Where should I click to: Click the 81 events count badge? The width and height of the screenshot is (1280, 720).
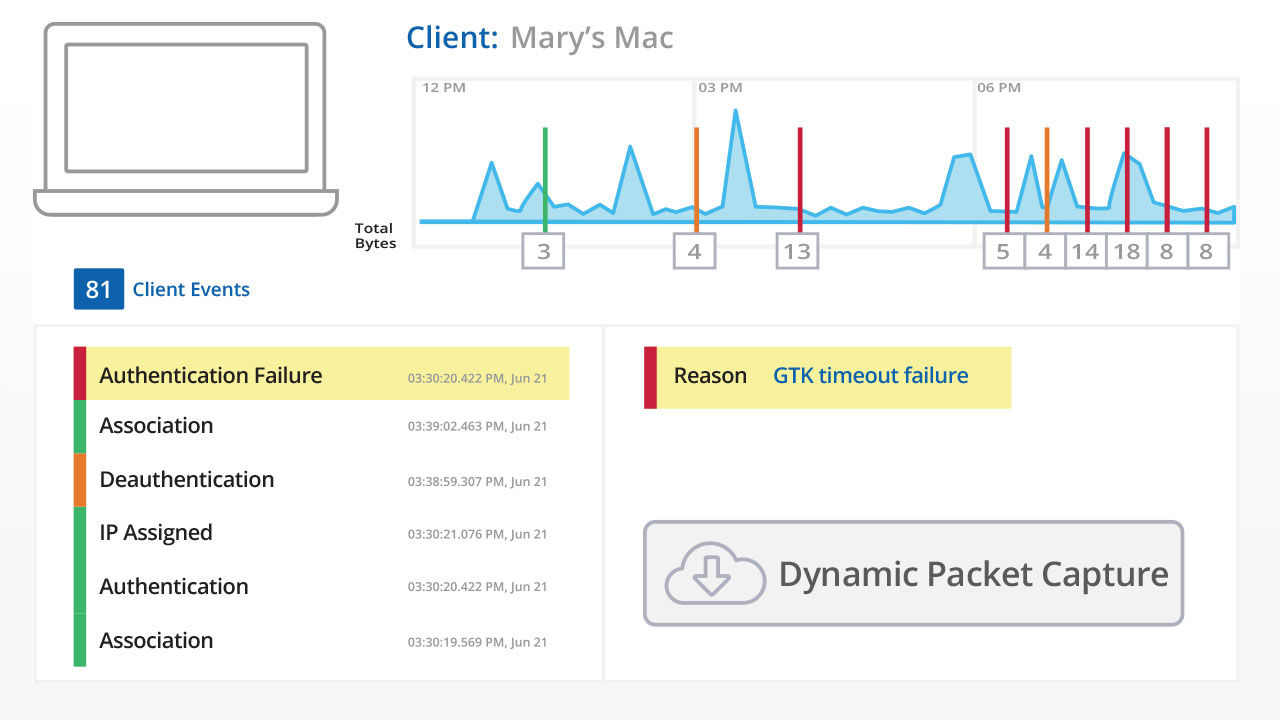point(98,289)
